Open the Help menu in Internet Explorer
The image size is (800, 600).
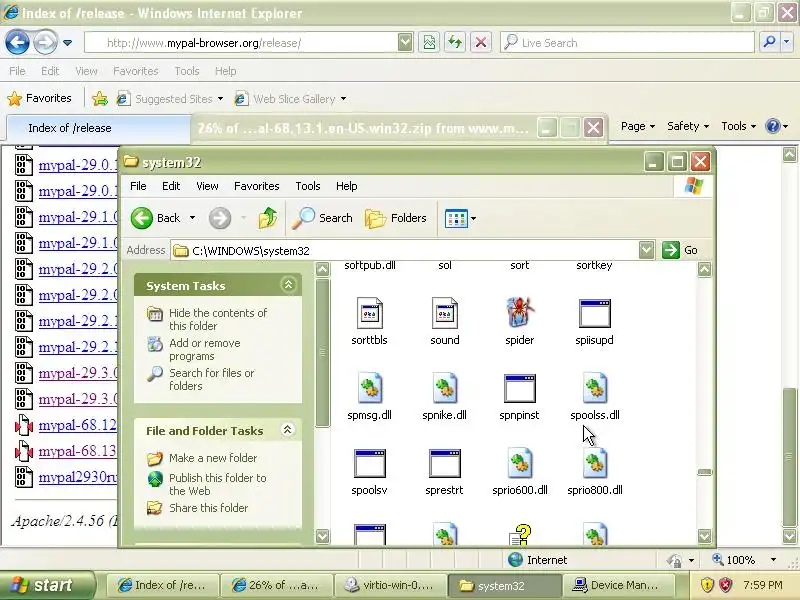225,71
